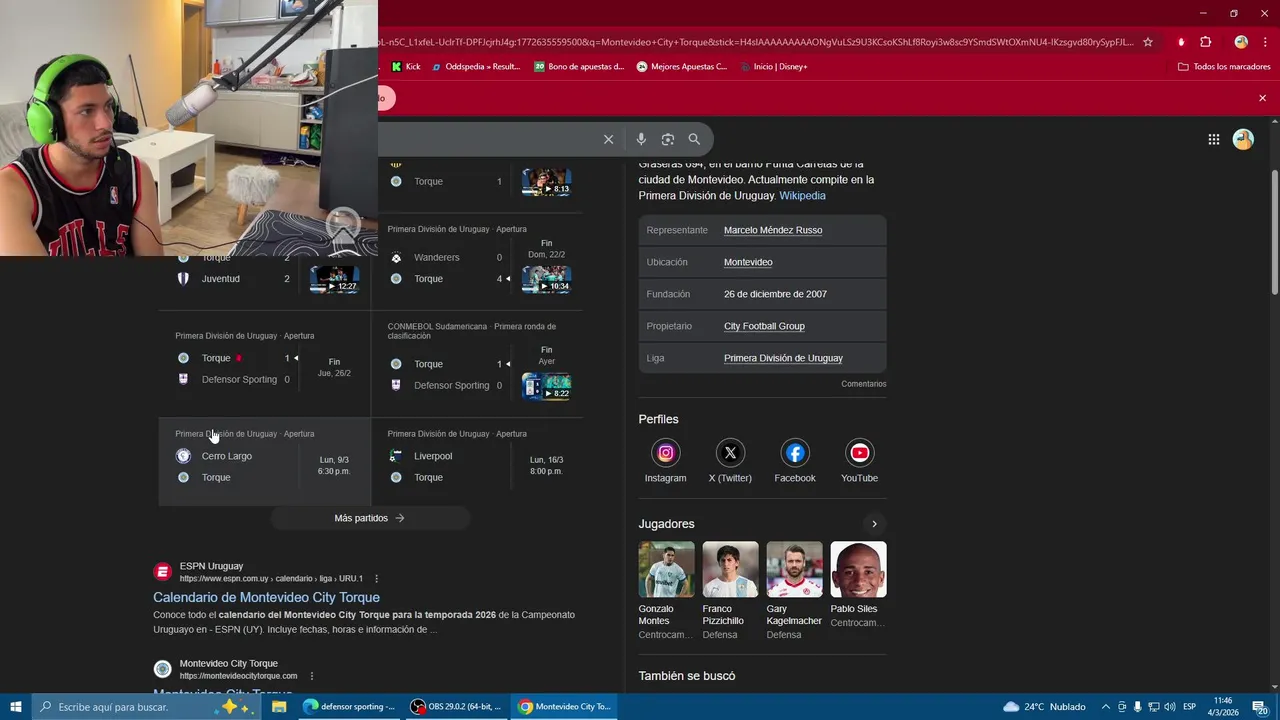Open the Windows Start menu

[16, 707]
